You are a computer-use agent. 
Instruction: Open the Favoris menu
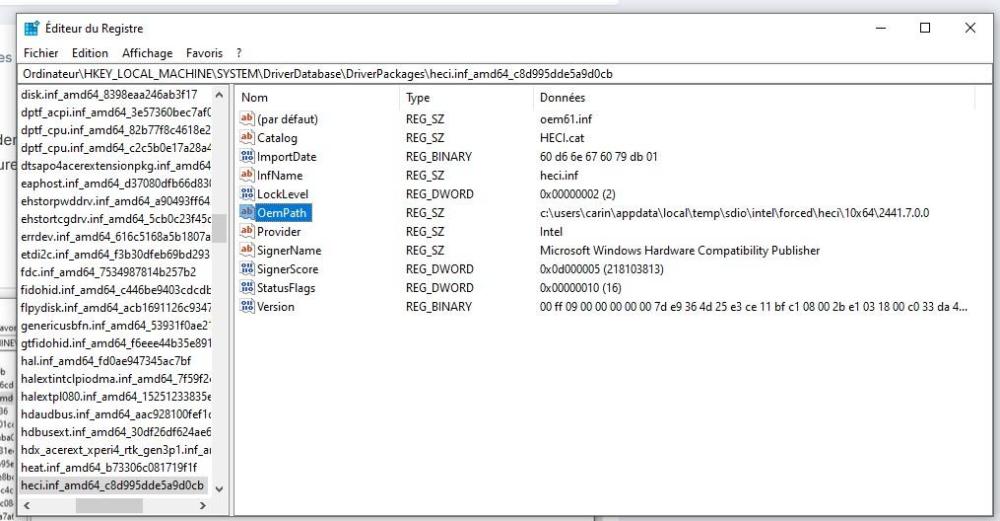pyautogui.click(x=204, y=53)
